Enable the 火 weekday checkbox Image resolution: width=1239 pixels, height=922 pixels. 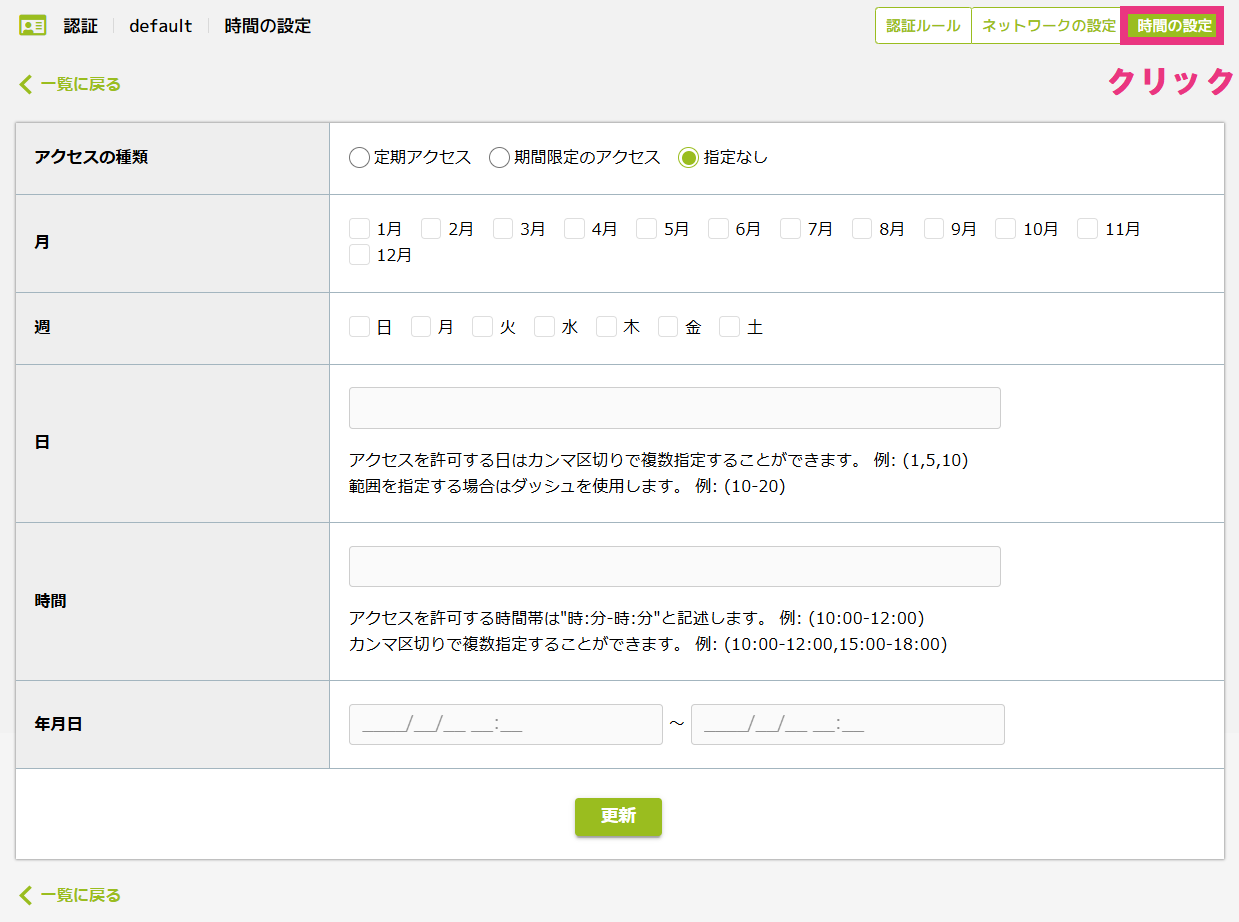(483, 327)
